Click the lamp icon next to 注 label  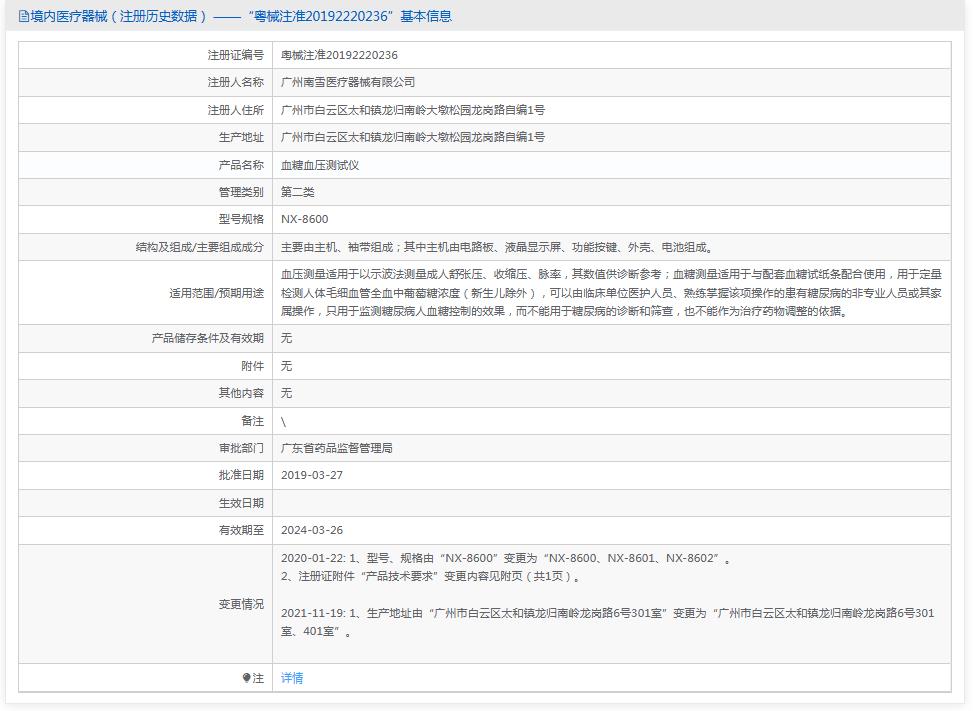(x=246, y=678)
